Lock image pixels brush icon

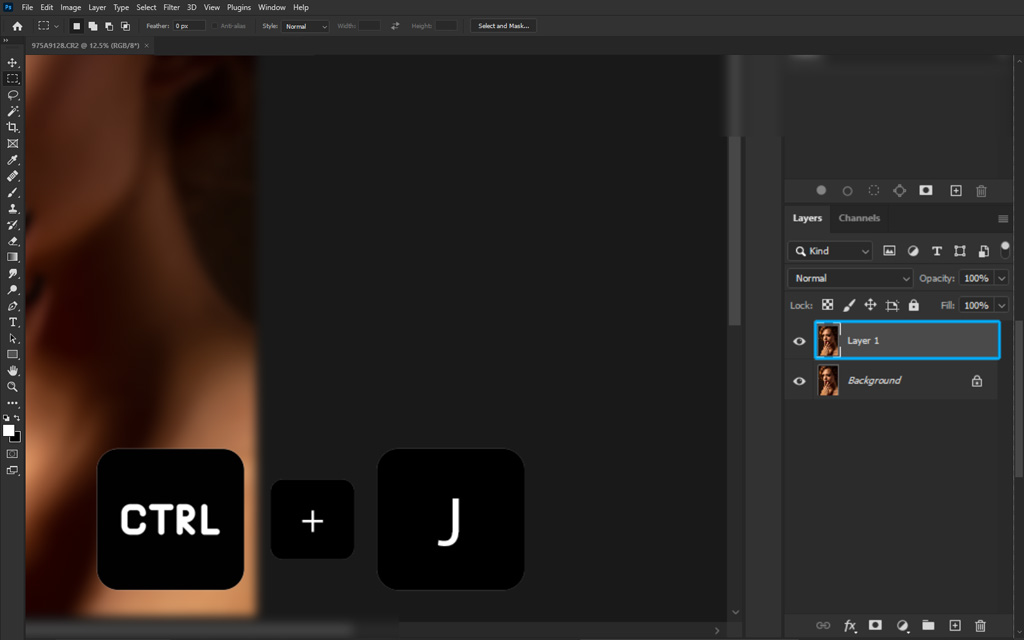tap(849, 305)
